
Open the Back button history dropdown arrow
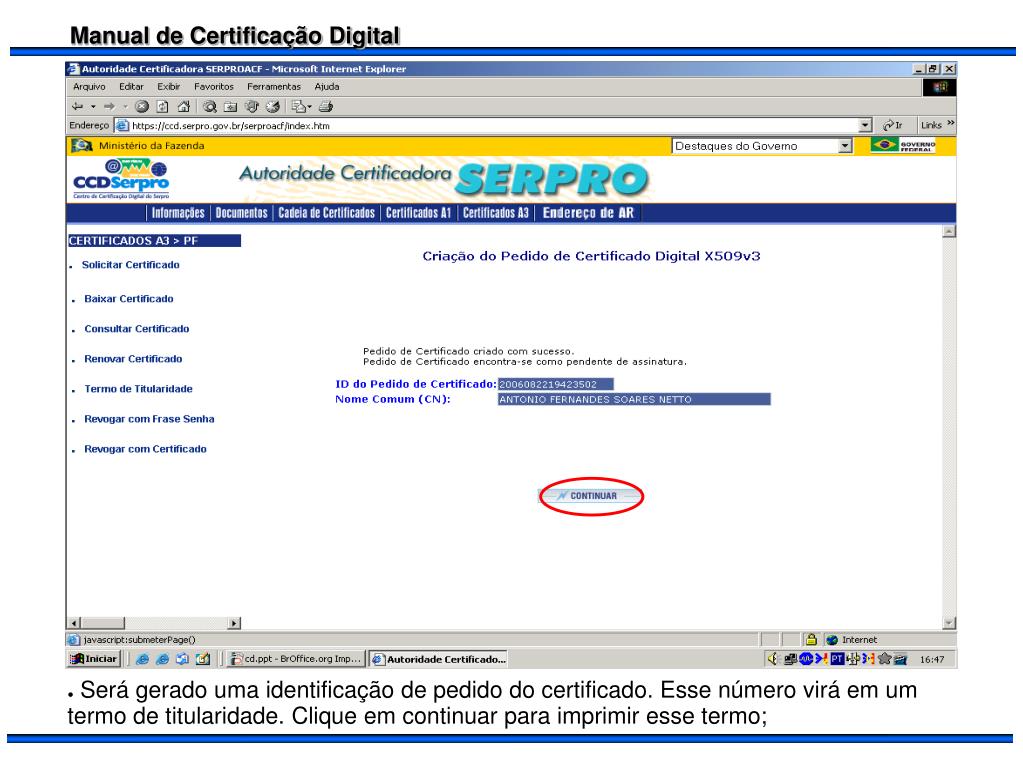(93, 106)
